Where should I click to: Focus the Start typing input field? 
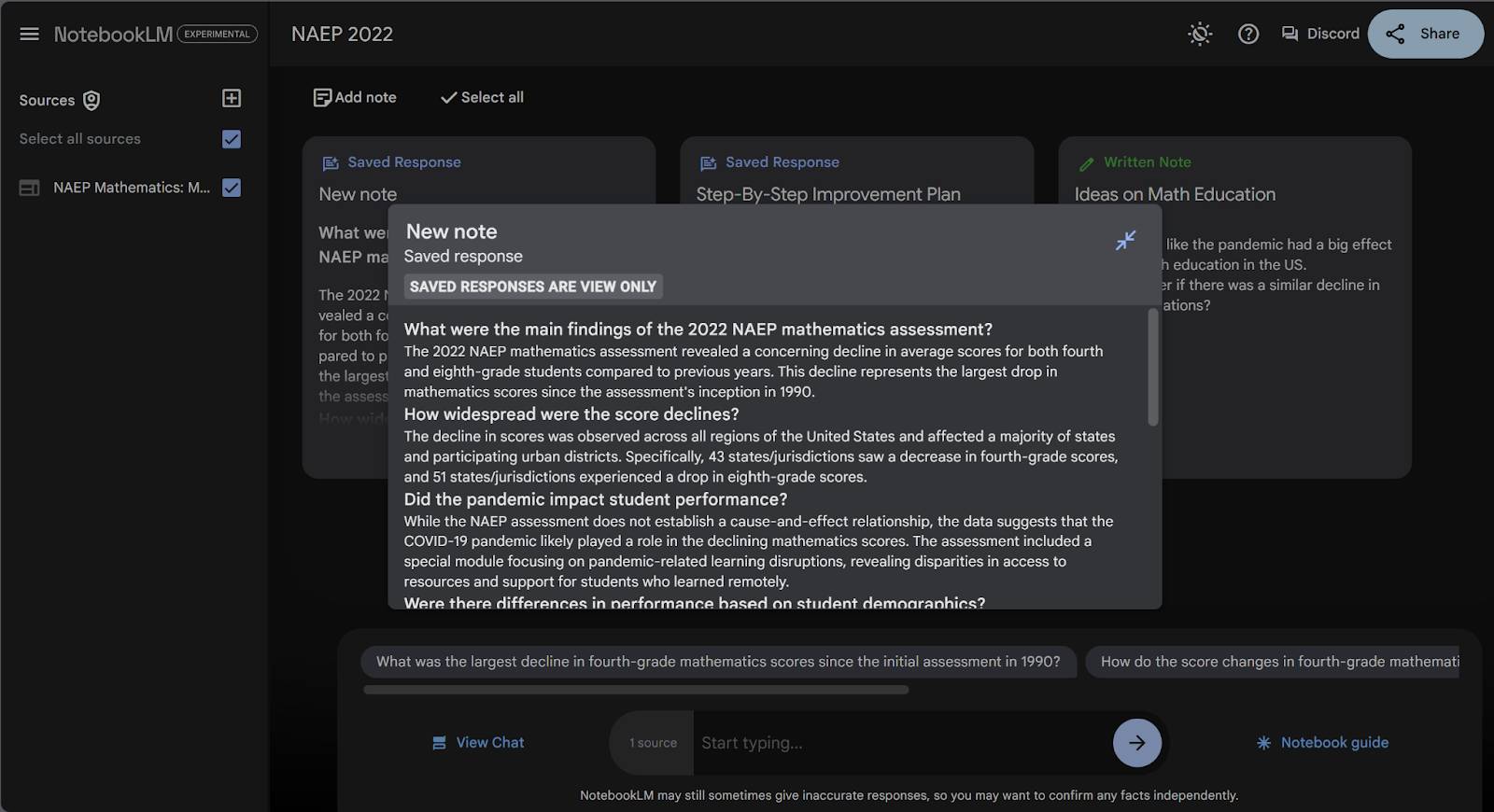pos(901,743)
